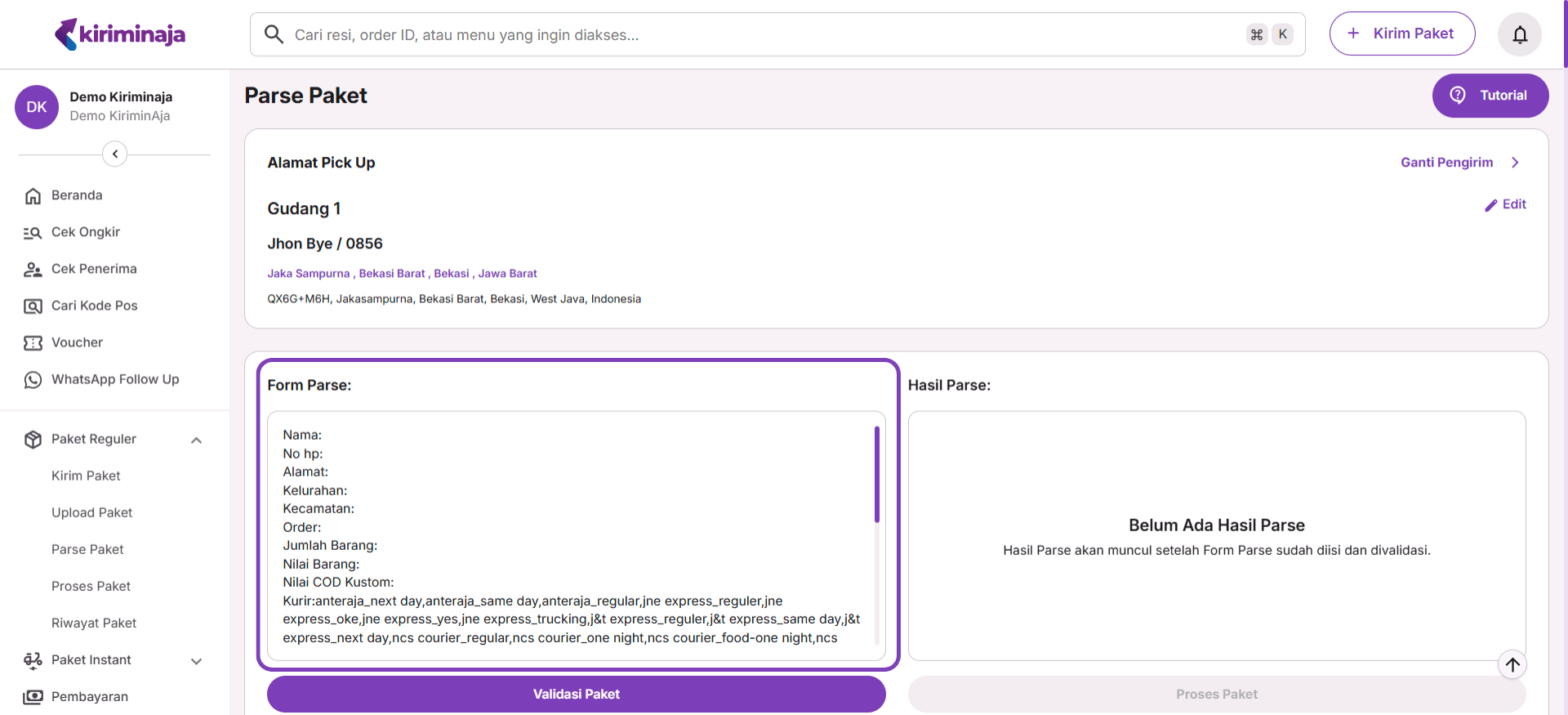
Task: Click the Form Parse text area scrollbar
Action: click(877, 474)
